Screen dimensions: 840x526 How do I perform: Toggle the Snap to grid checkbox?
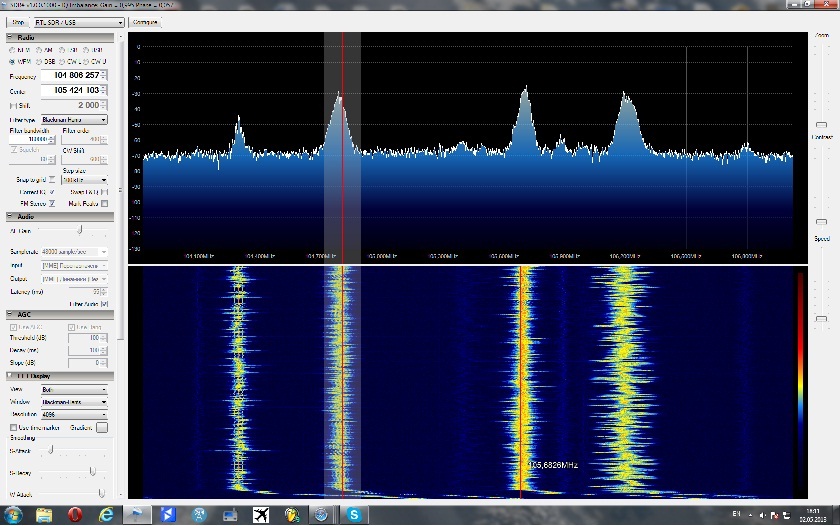[x=52, y=179]
